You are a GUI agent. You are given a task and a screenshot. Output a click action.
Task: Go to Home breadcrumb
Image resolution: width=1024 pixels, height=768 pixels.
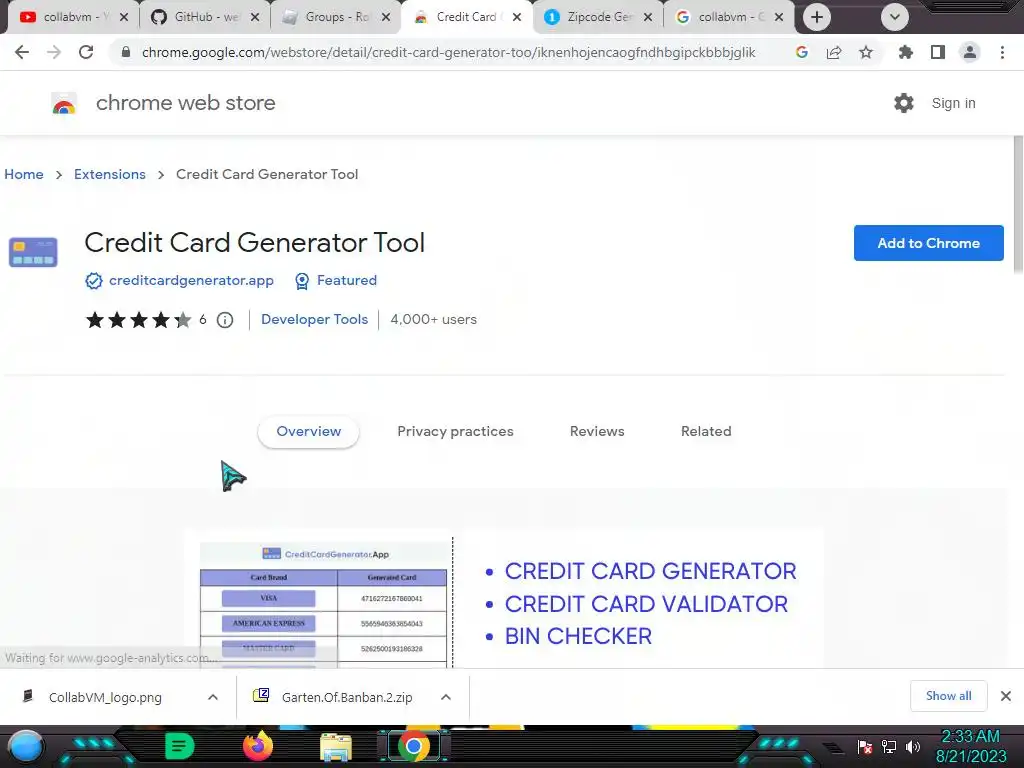pos(24,174)
